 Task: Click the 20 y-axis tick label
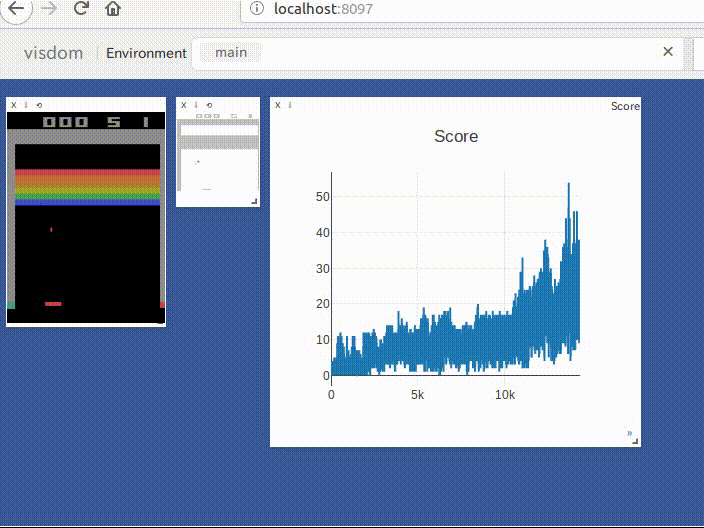click(323, 304)
